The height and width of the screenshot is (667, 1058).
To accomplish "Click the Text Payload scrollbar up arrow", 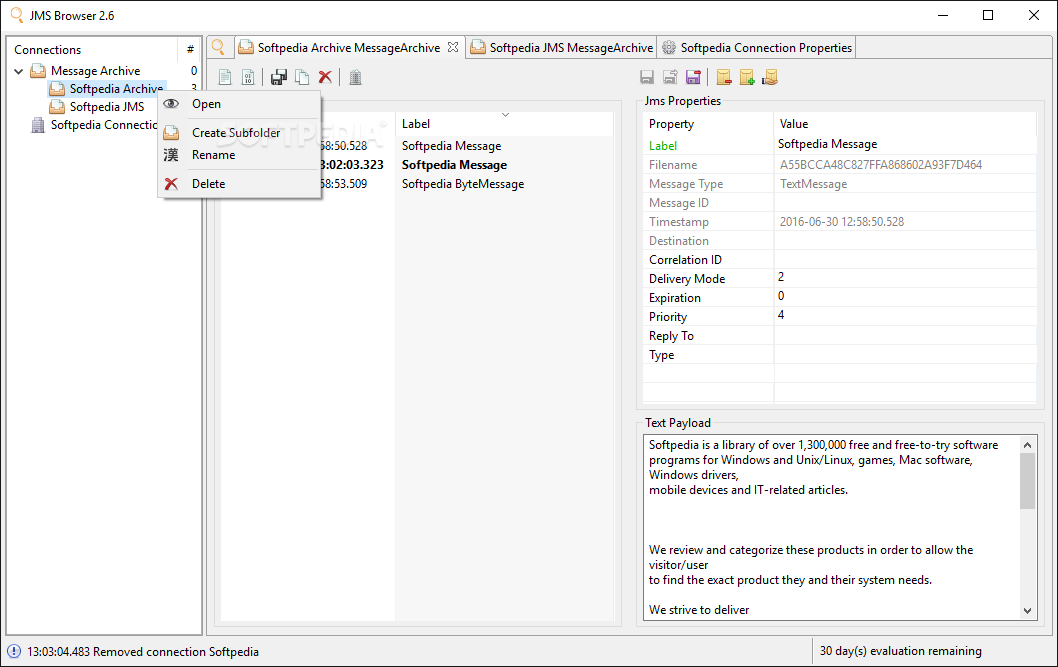I will click(1027, 445).
